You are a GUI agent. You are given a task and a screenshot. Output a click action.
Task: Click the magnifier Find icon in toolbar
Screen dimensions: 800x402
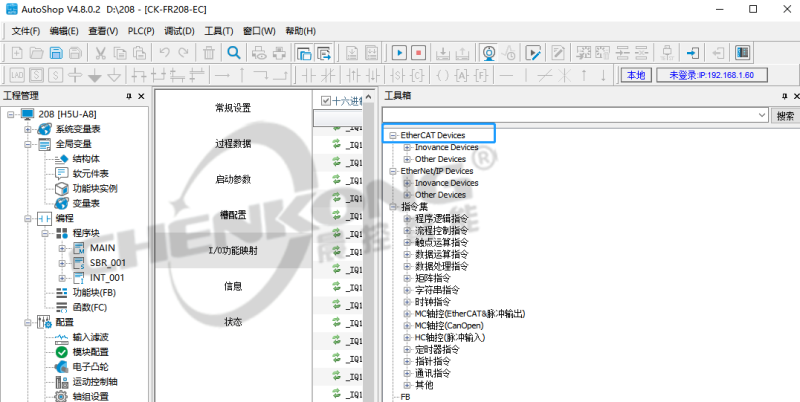(x=234, y=52)
